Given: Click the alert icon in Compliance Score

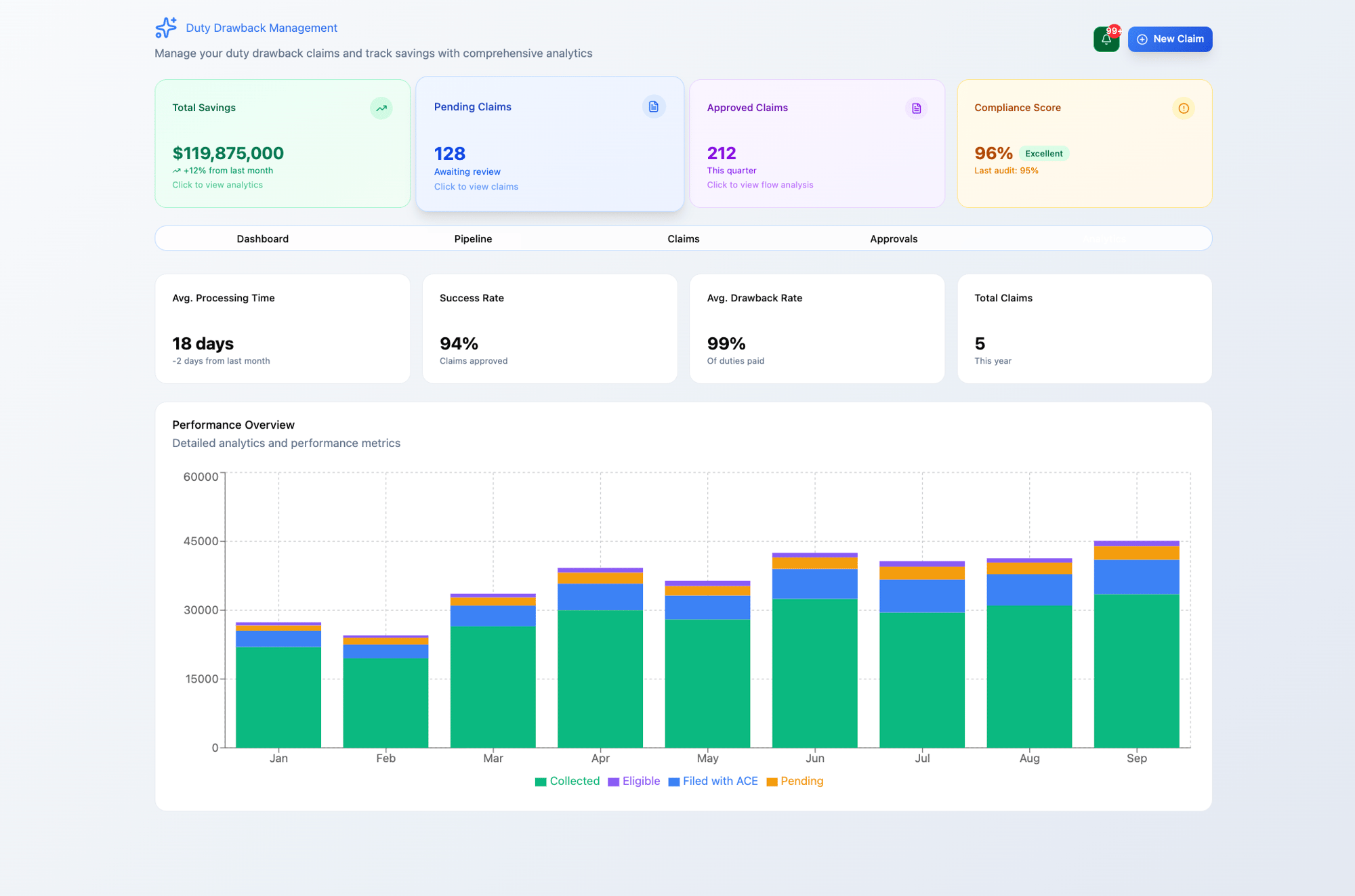Looking at the screenshot, I should click(x=1183, y=108).
